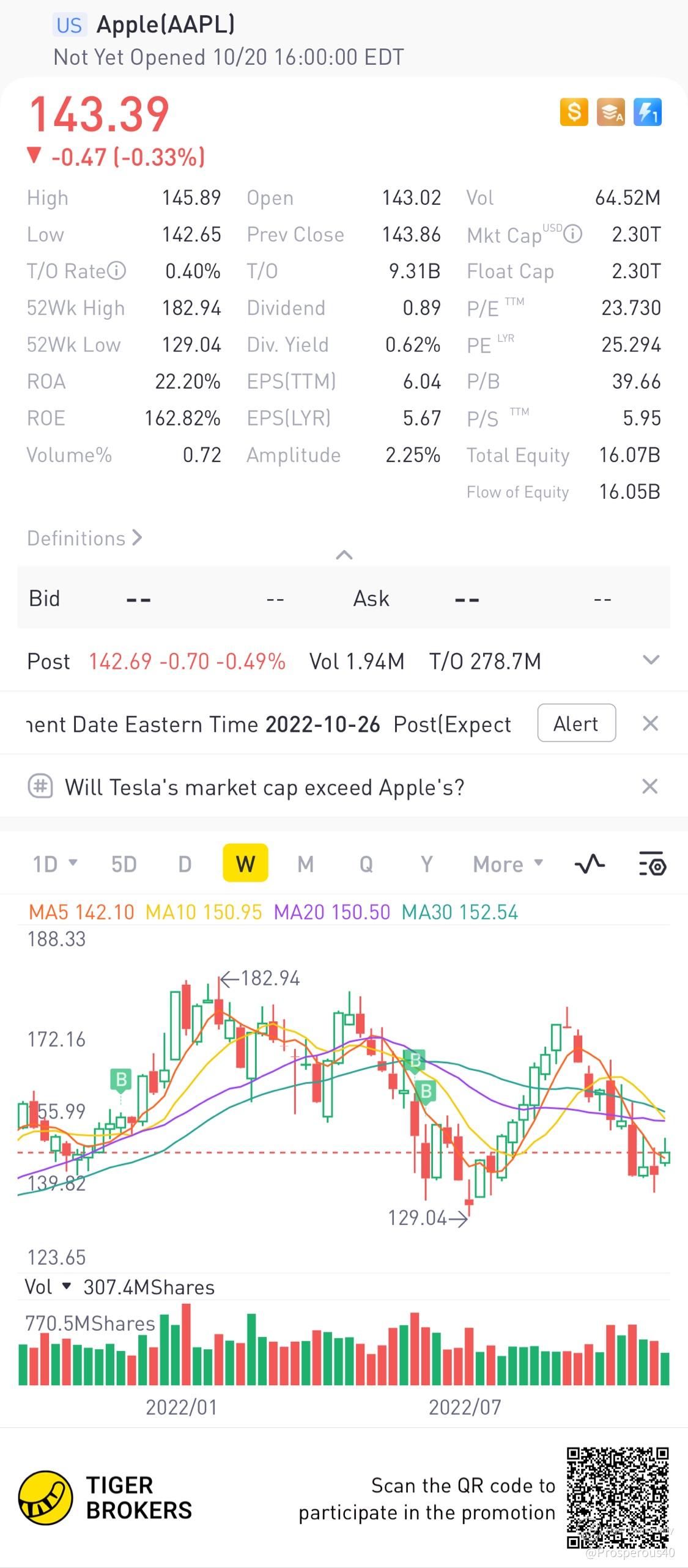Open the Definitions link

pyautogui.click(x=84, y=539)
